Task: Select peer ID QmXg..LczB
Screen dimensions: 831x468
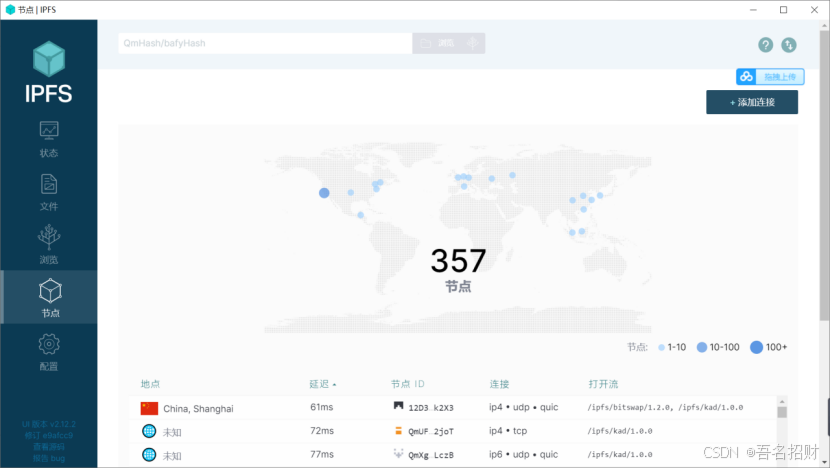Action: [x=431, y=455]
